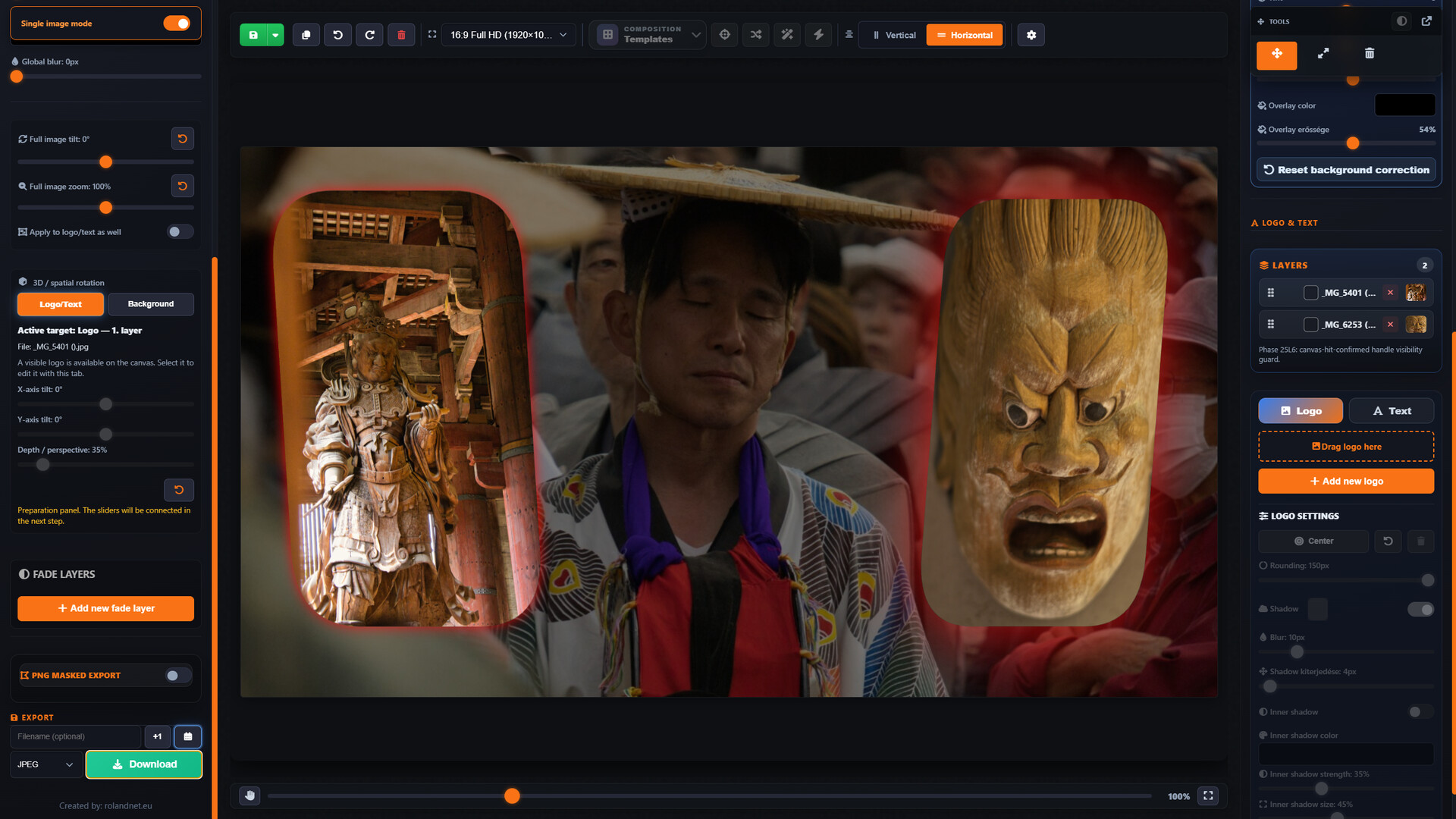Viewport: 1456px width, 819px height.
Task: Open the save options dropdown arrow
Action: click(275, 35)
